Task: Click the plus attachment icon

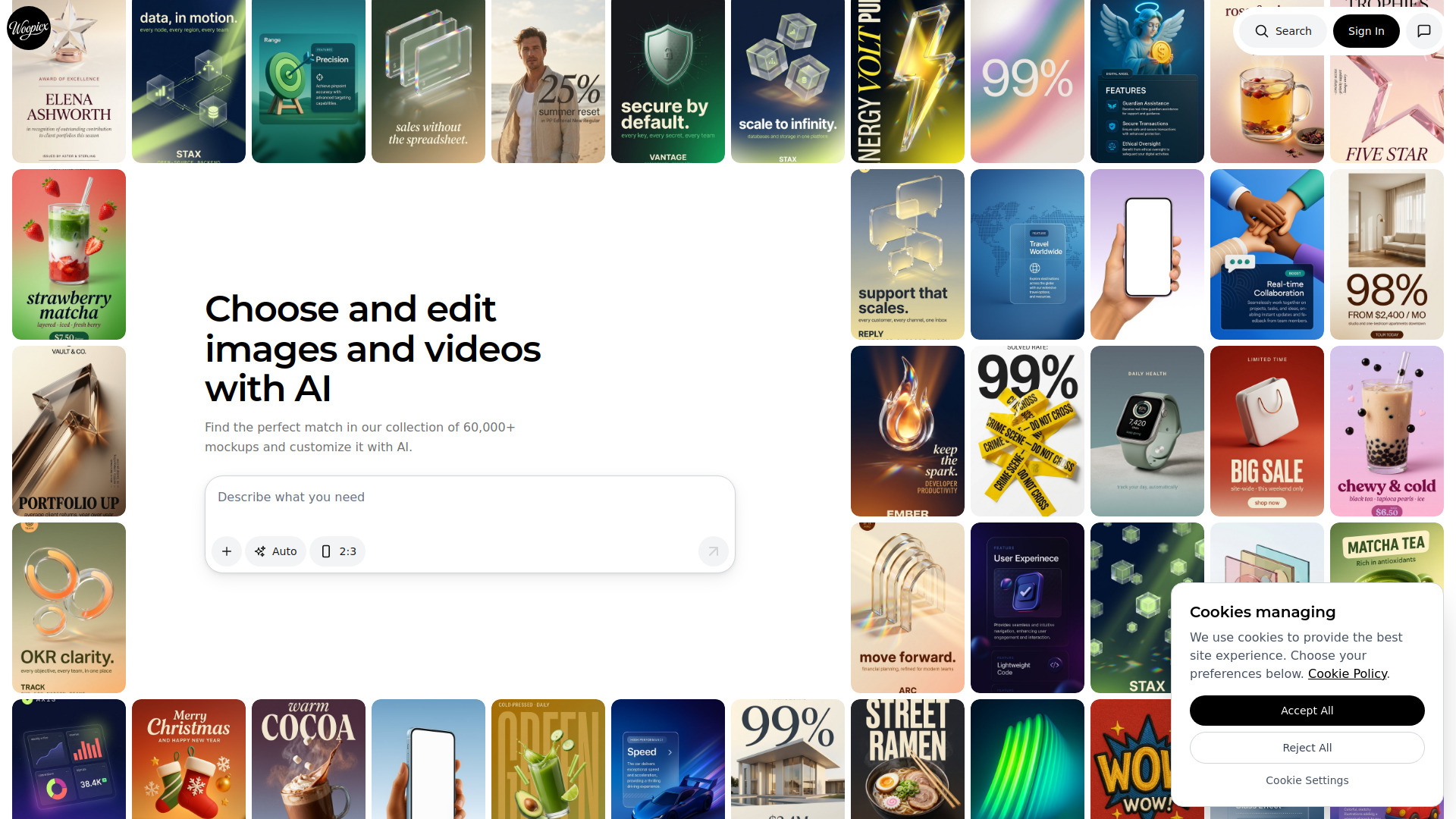Action: pos(227,551)
